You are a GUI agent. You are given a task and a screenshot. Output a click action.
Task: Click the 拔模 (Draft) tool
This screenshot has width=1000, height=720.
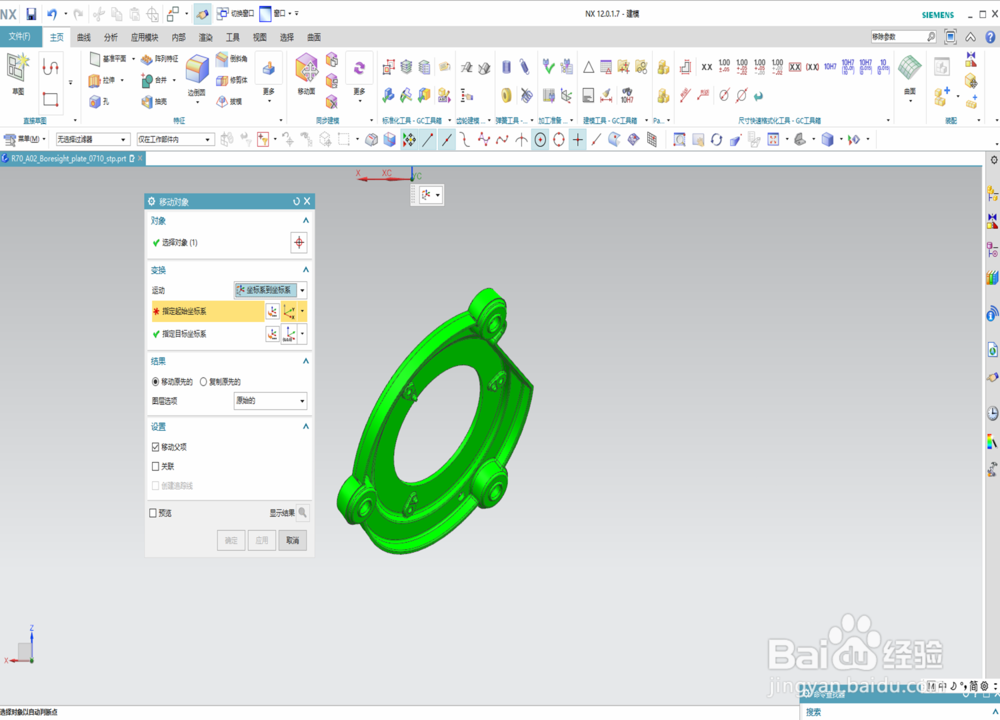(x=229, y=101)
